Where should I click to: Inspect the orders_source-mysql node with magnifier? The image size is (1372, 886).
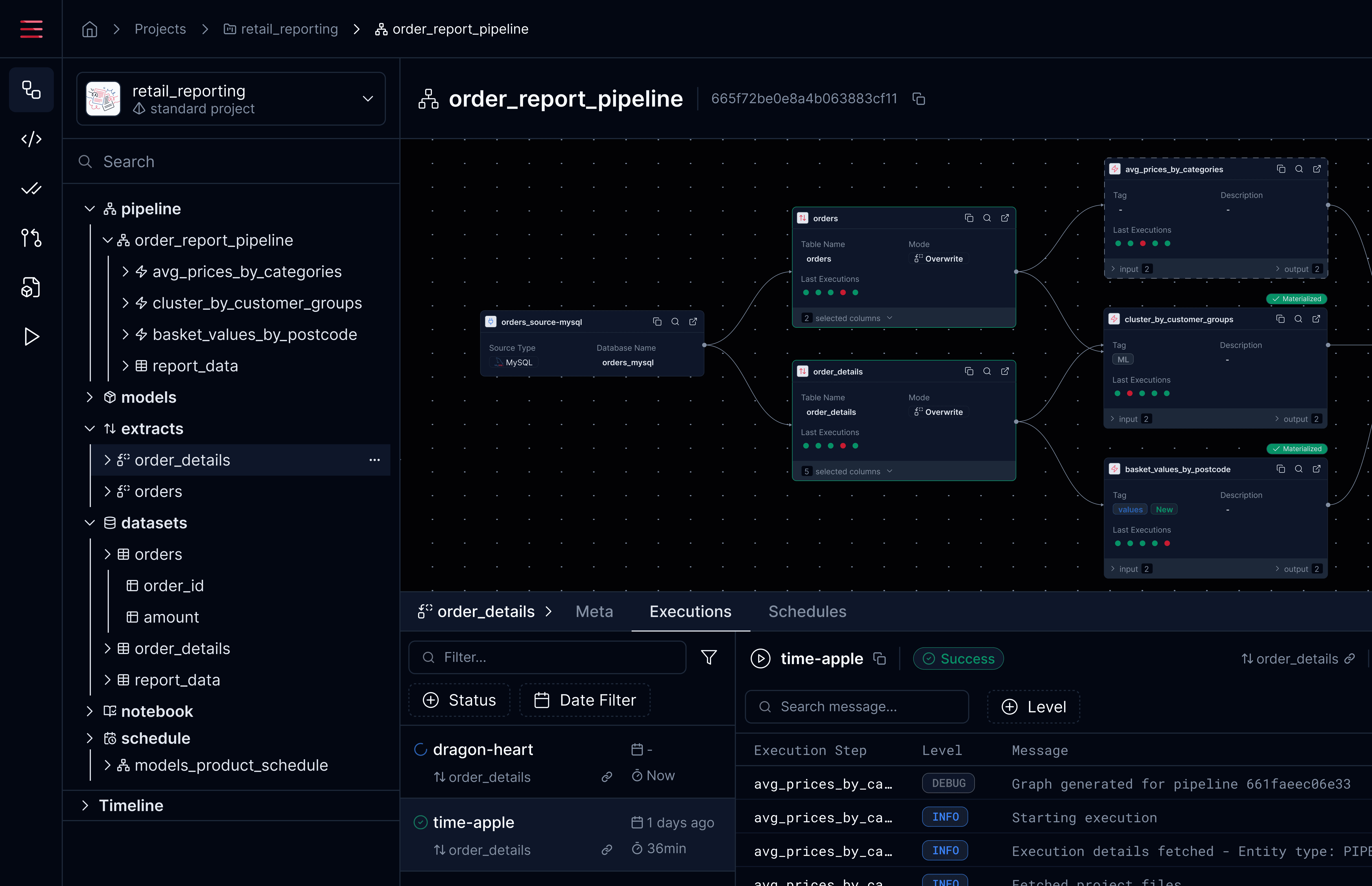click(675, 322)
